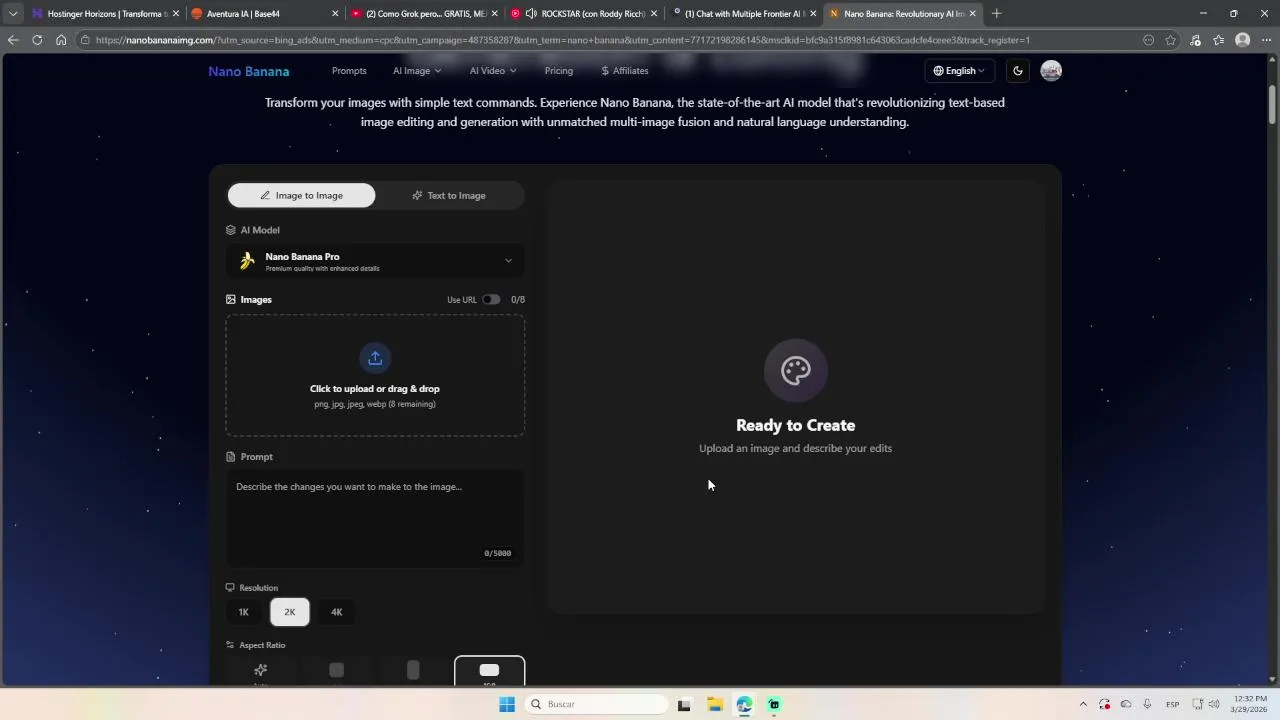Reload the page with the refresh icon
1280x720 pixels.
37,40
